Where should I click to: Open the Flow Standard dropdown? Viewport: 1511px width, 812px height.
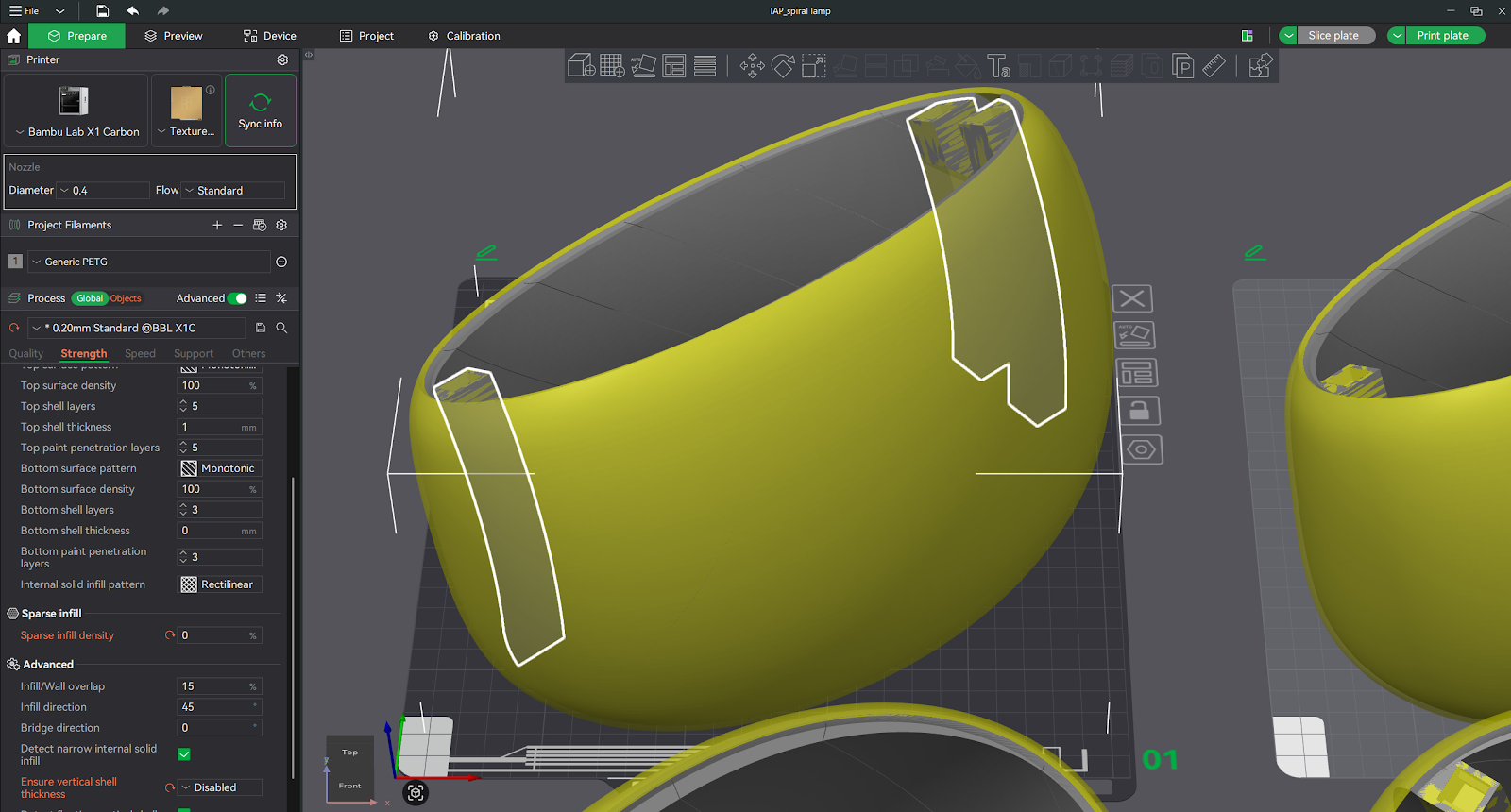click(x=232, y=191)
